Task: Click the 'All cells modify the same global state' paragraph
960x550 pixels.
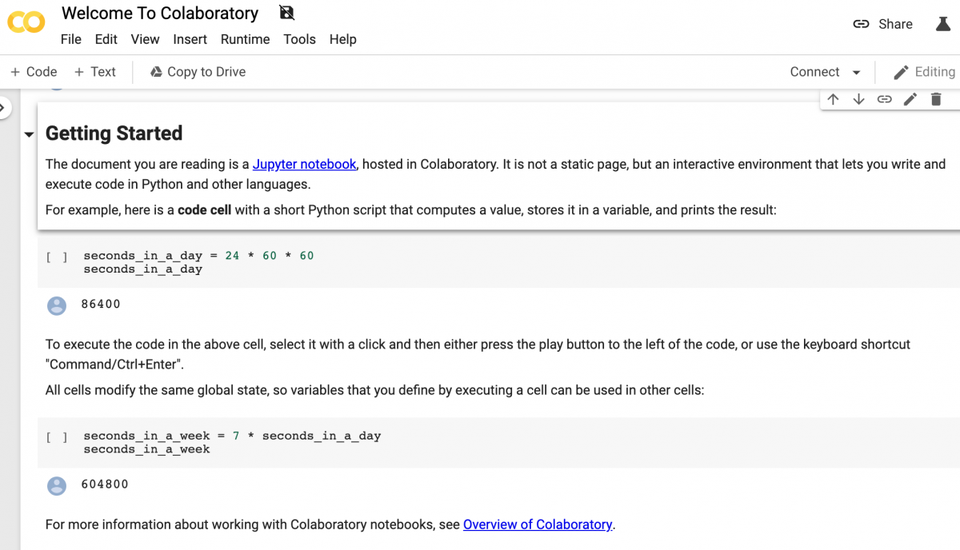Action: tap(375, 390)
